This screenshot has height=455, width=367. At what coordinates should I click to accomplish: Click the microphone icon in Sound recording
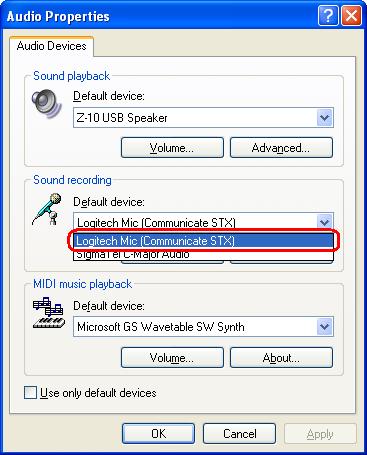pyautogui.click(x=47, y=209)
